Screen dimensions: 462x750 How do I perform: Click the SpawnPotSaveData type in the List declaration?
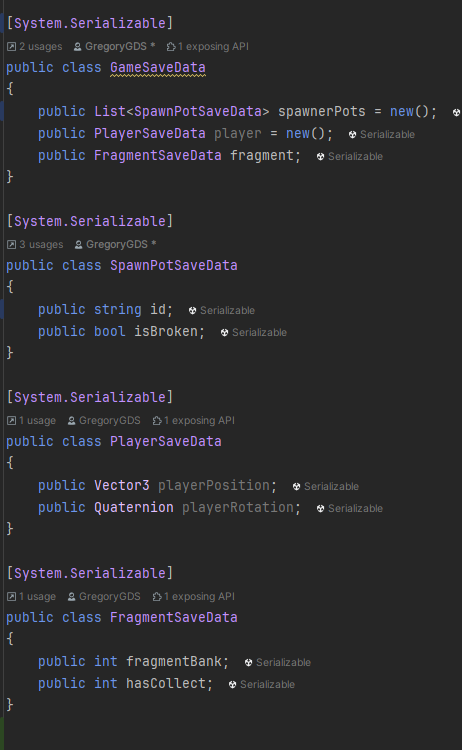pyautogui.click(x=198, y=111)
